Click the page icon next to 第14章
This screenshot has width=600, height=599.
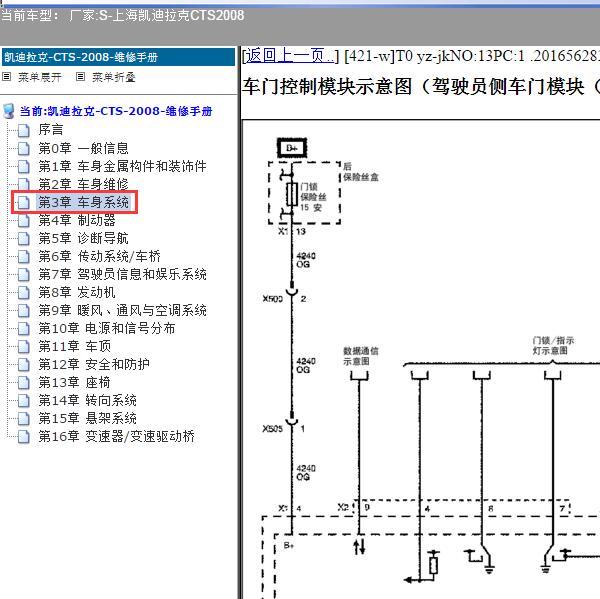(24, 400)
